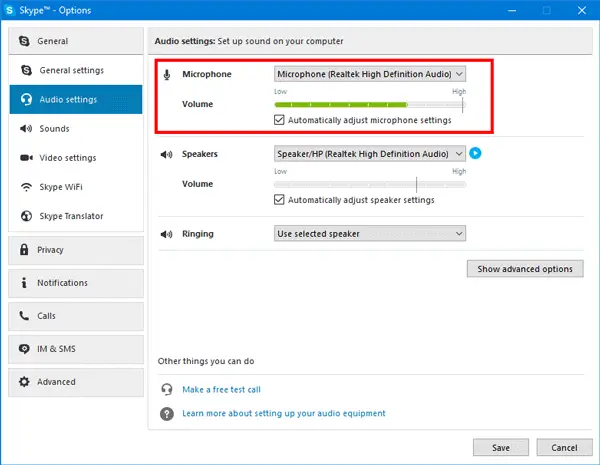Toggle automatically adjust microphone settings checkbox
Screen dimensions: 600x465
point(279,120)
